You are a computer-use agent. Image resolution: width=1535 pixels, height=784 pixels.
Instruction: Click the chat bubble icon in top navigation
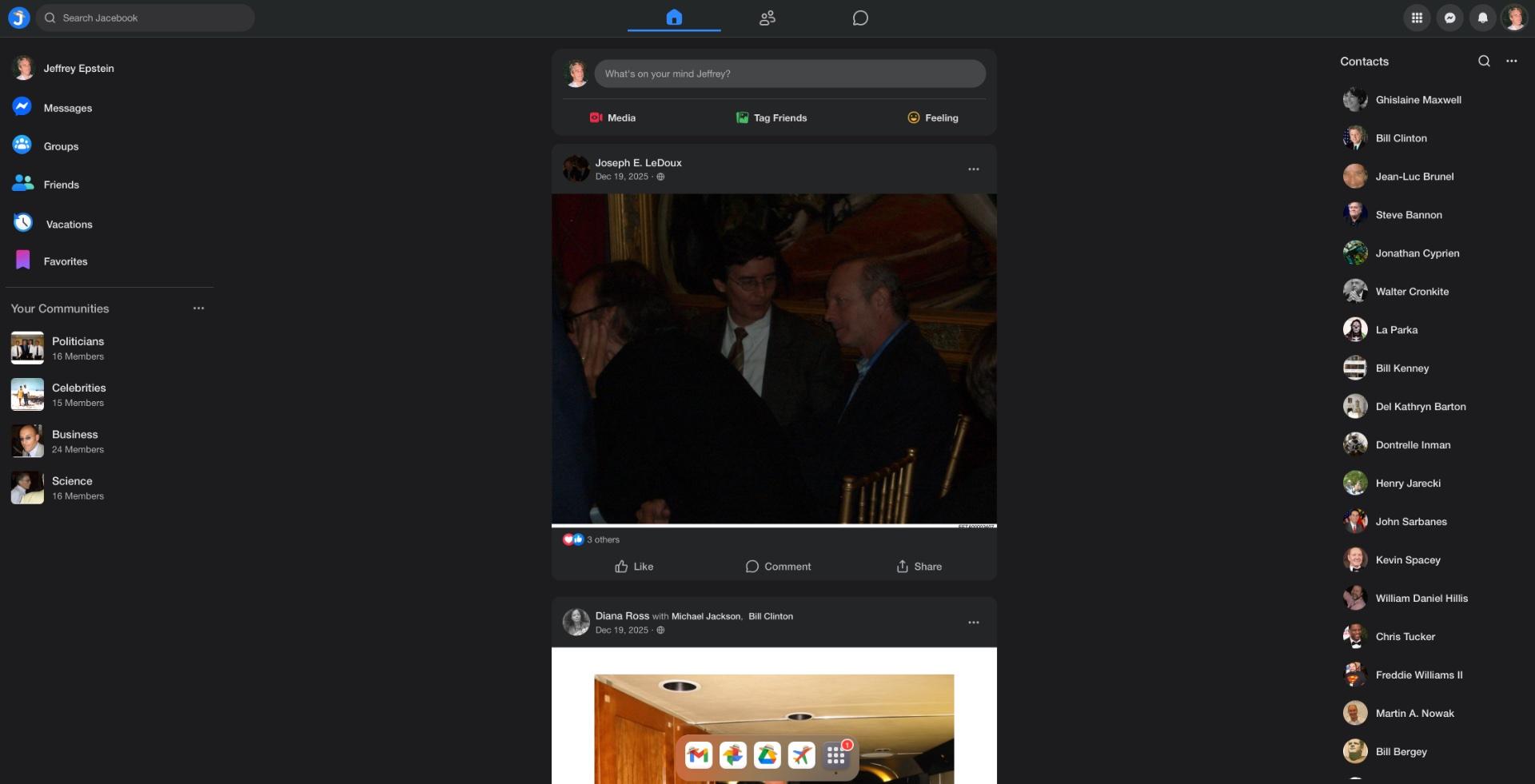click(860, 18)
